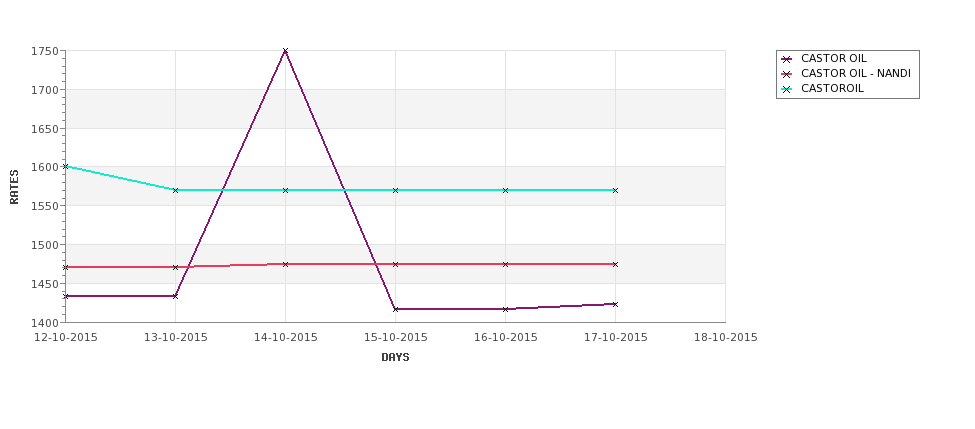
Task: Click the 1600 y-axis tick label
Action: [45, 167]
